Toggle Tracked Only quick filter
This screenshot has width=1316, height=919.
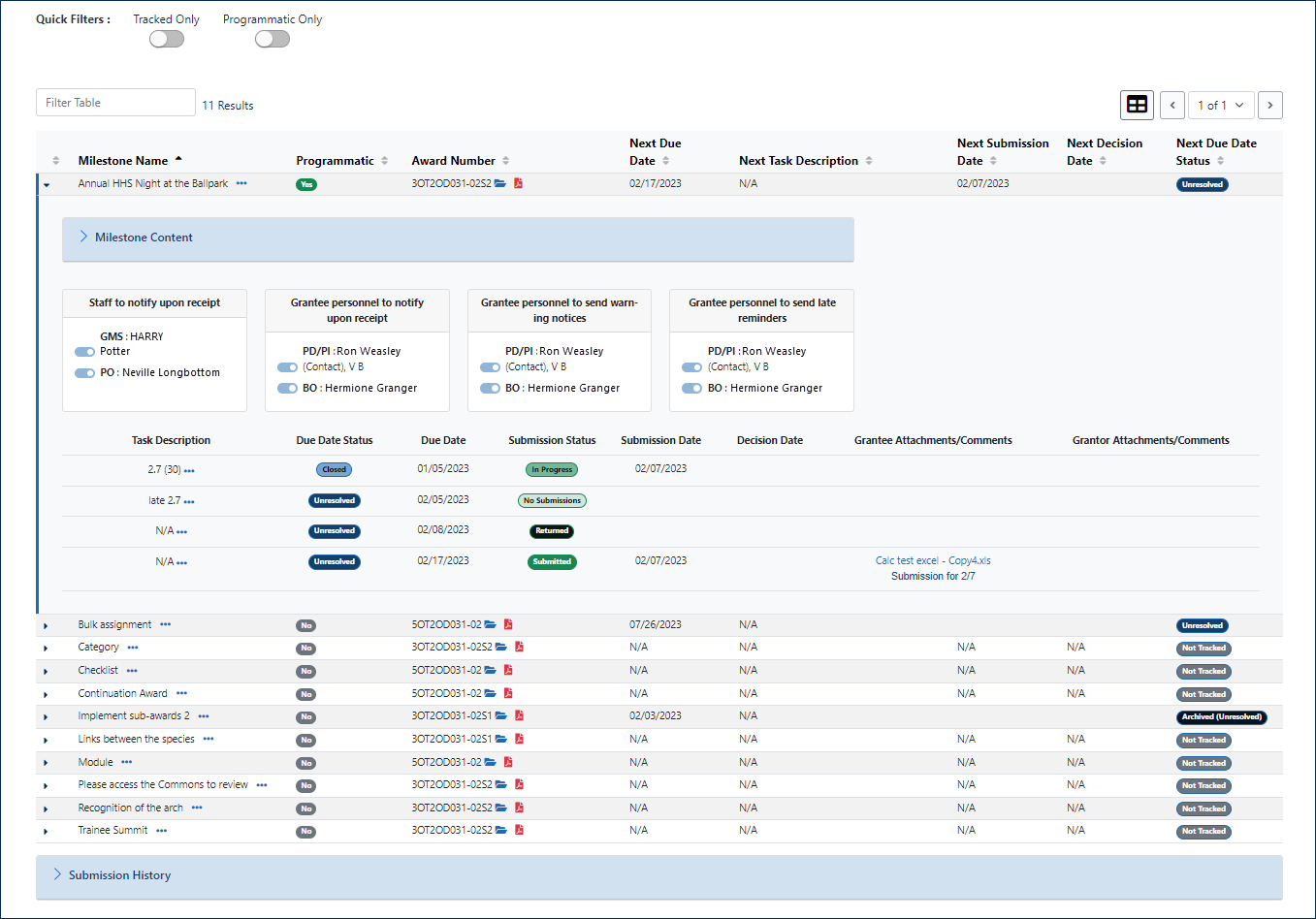click(166, 39)
